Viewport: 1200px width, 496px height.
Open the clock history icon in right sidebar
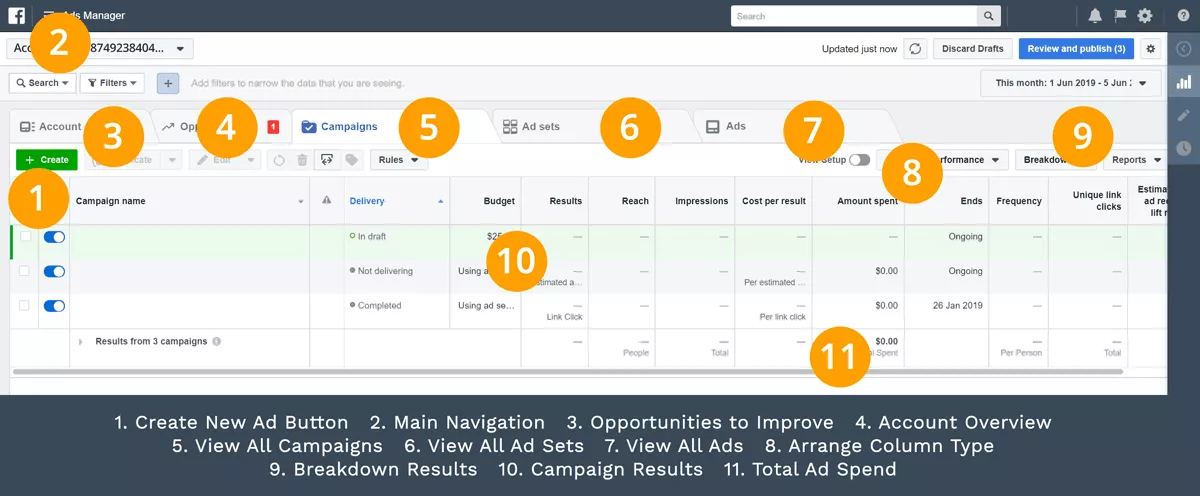pyautogui.click(x=1184, y=148)
